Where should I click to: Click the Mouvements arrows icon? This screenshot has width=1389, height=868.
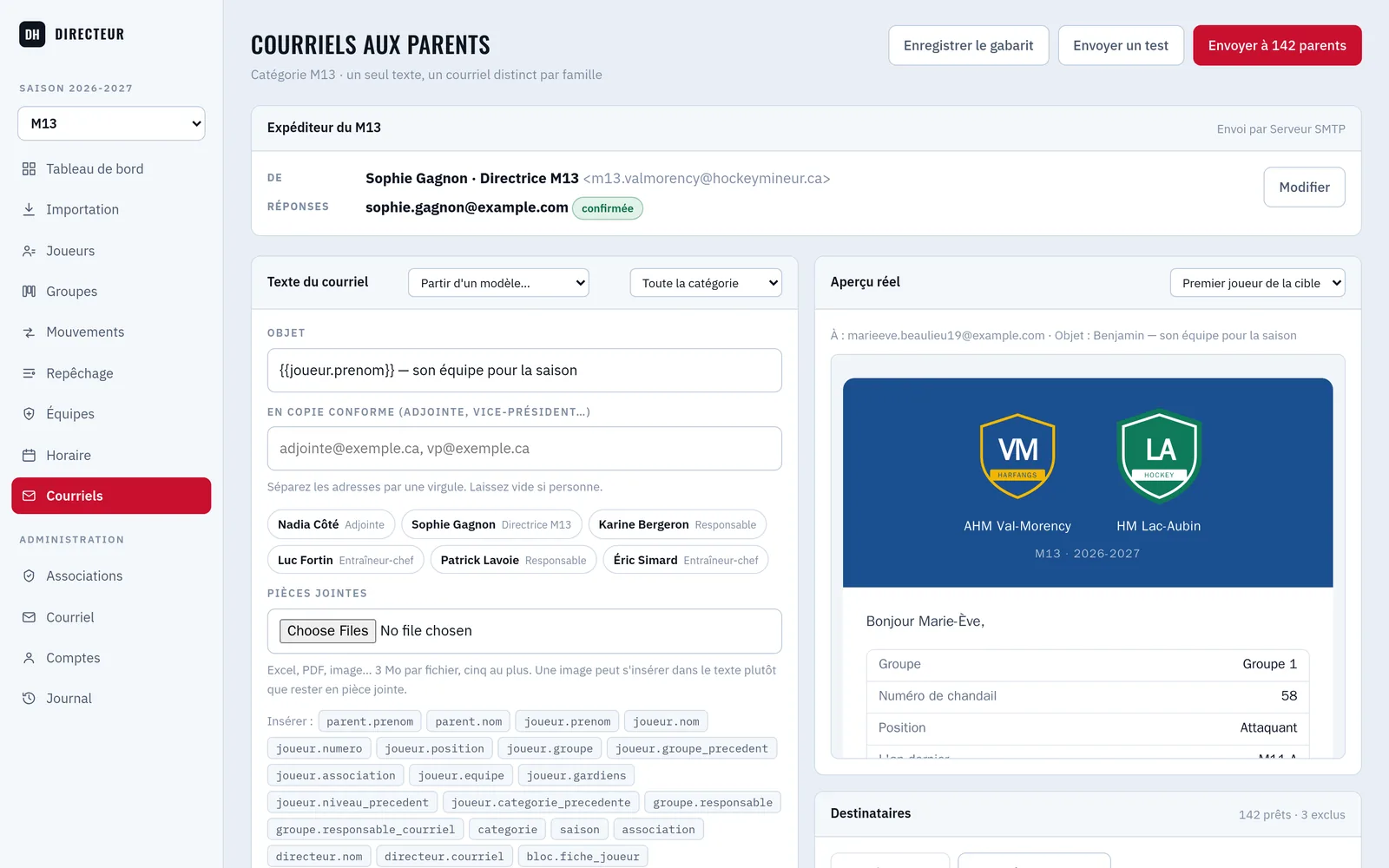29,332
